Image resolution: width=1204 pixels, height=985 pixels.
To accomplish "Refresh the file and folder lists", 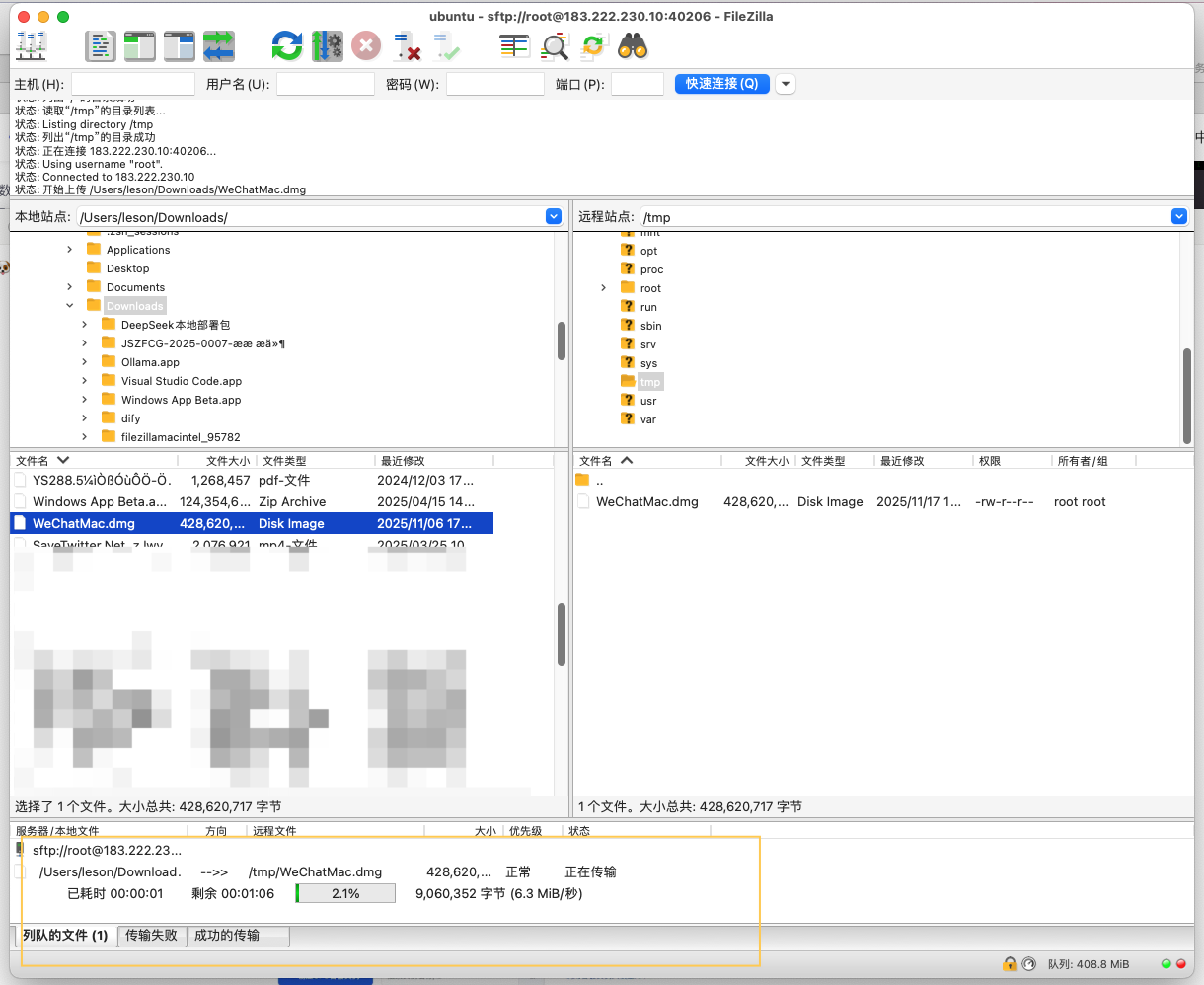I will 287,45.
